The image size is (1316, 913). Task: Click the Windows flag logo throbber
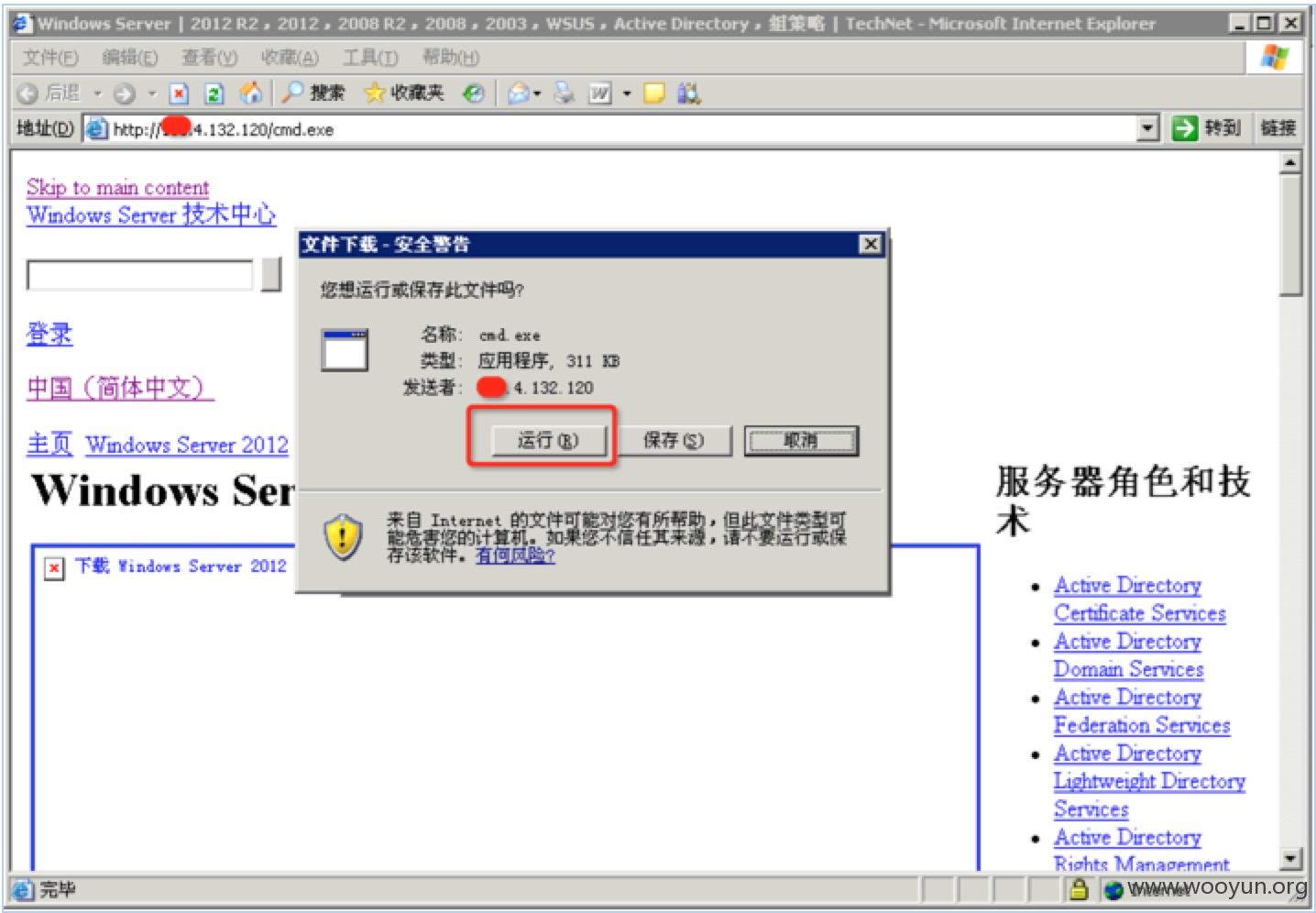[1275, 58]
